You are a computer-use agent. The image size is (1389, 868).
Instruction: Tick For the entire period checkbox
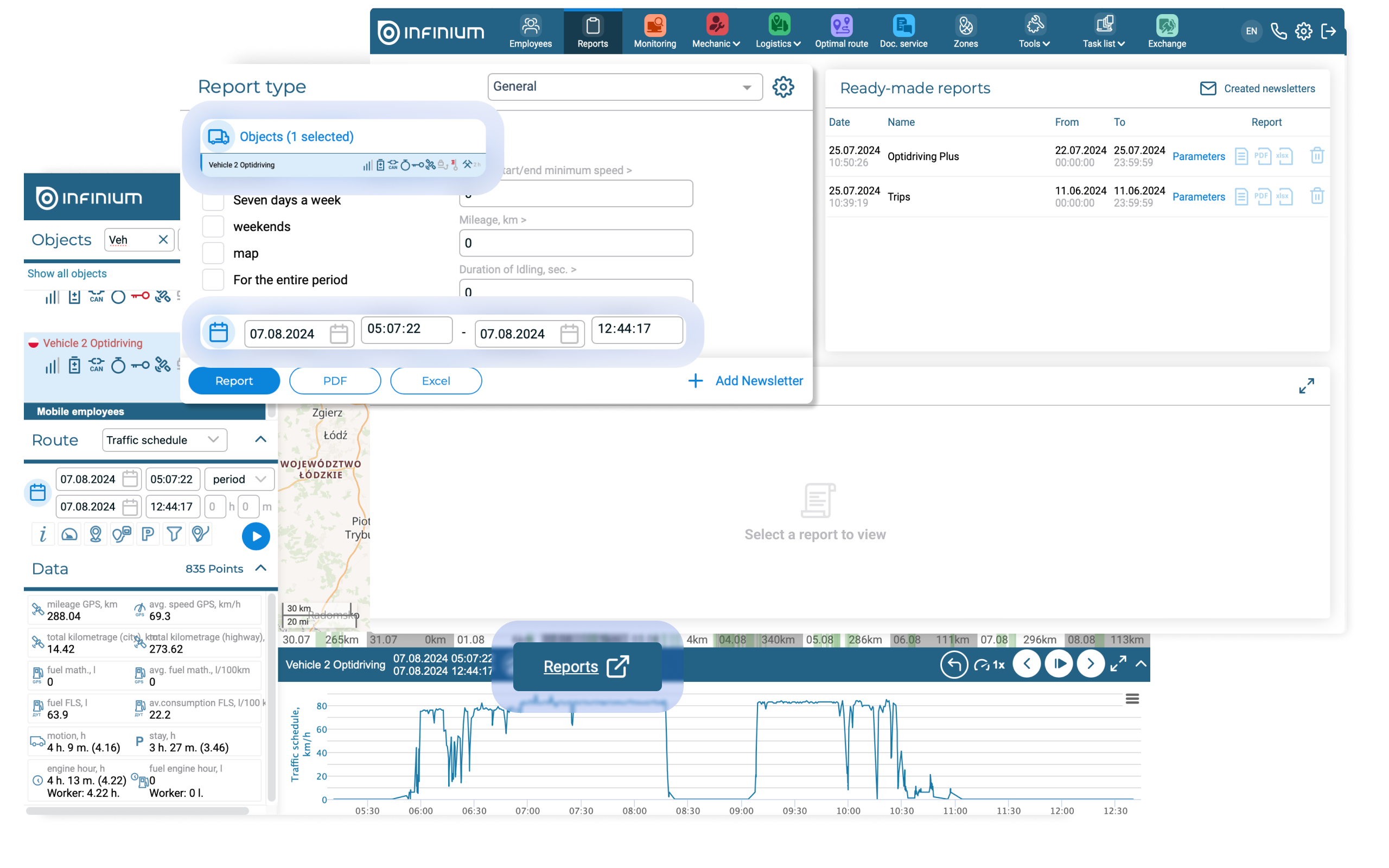(x=213, y=280)
